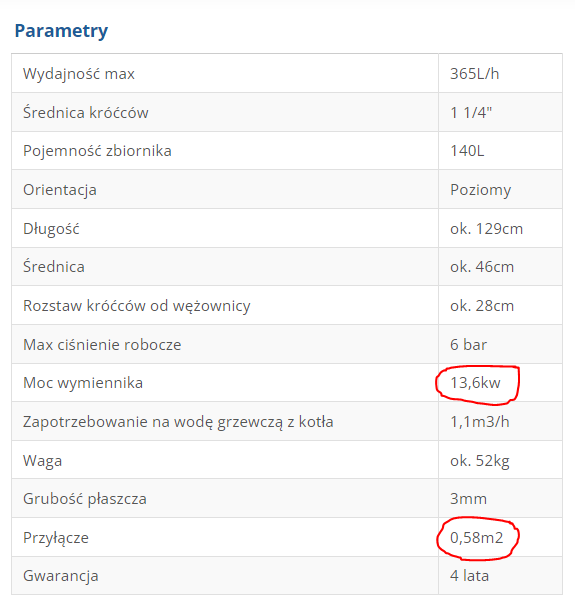Click the 1,1m3/h heating water value
575x613 pixels.
click(480, 422)
